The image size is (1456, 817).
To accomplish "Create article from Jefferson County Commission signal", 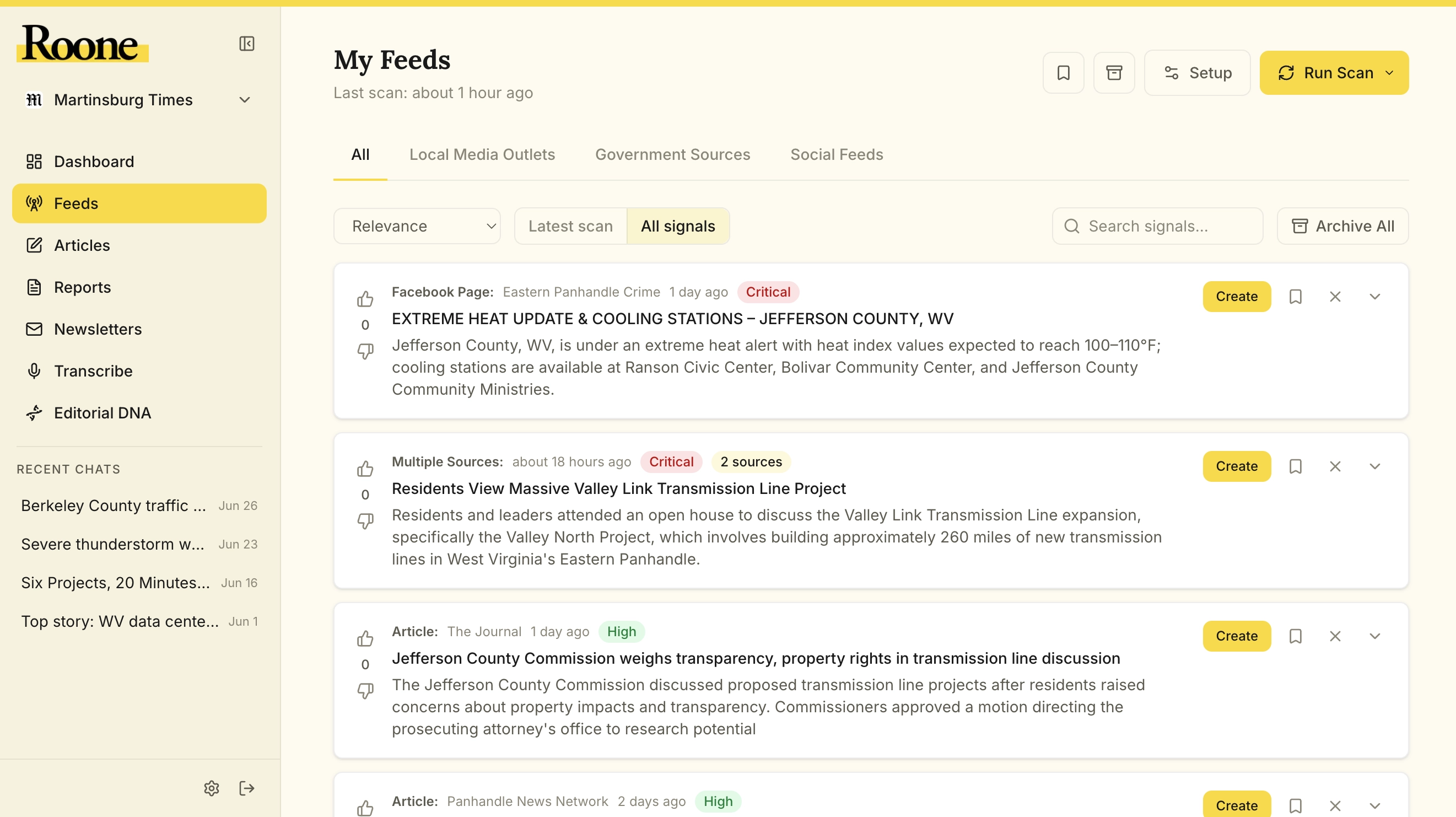I will 1237,636.
